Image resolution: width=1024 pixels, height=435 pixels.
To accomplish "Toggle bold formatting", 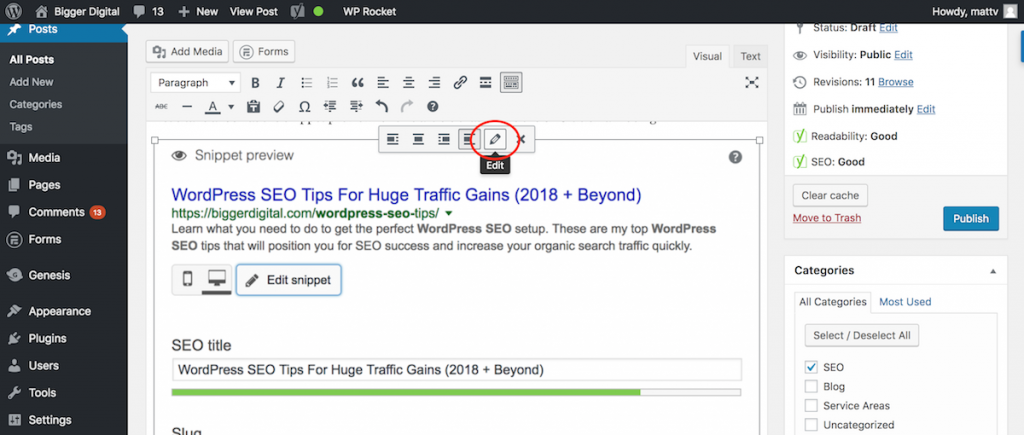I will (x=255, y=83).
